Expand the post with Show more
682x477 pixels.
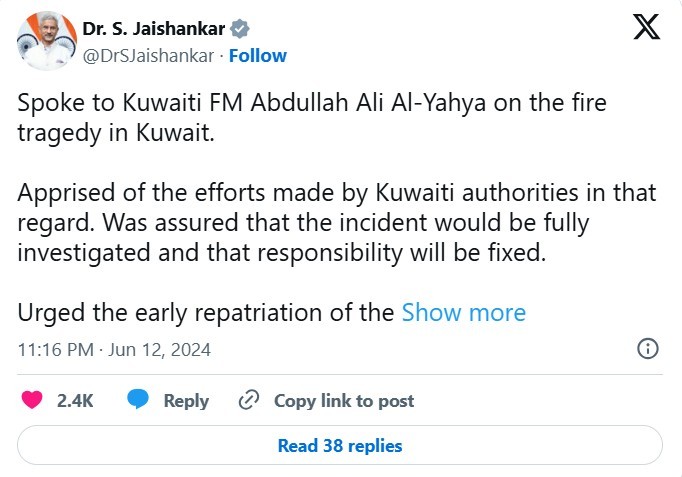coord(463,312)
